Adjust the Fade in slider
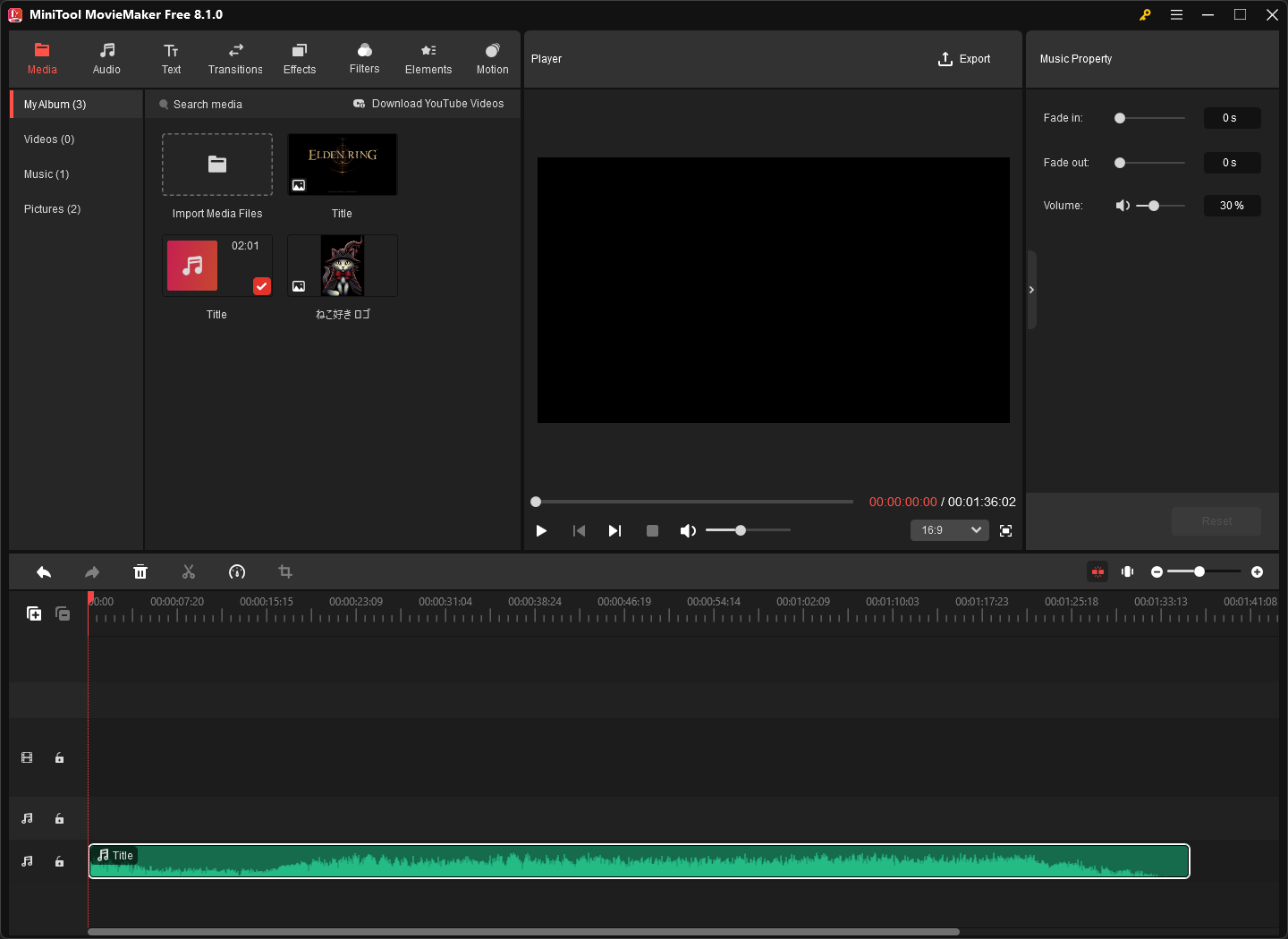 click(x=1150, y=118)
